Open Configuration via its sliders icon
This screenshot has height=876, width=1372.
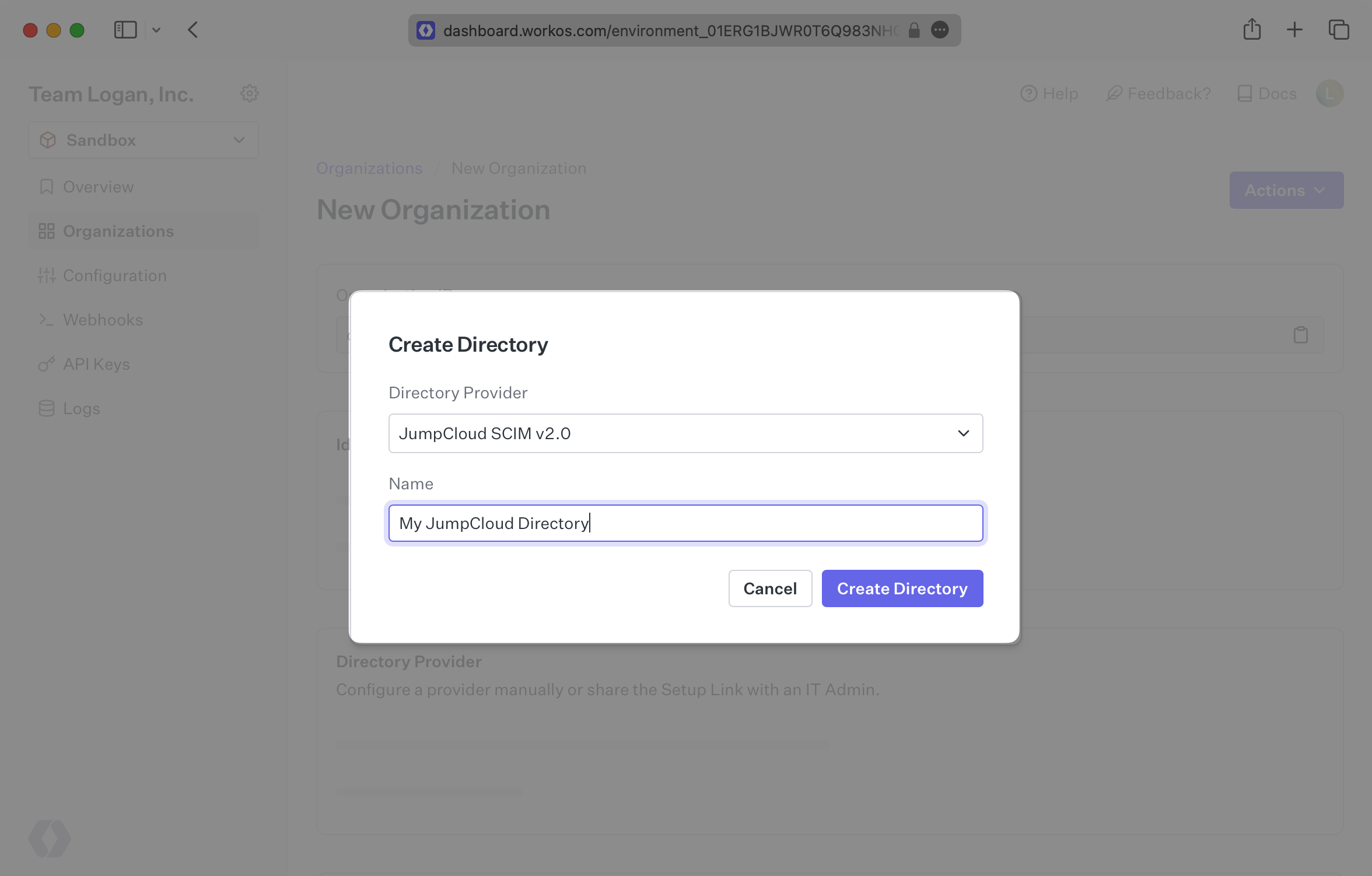tap(47, 275)
